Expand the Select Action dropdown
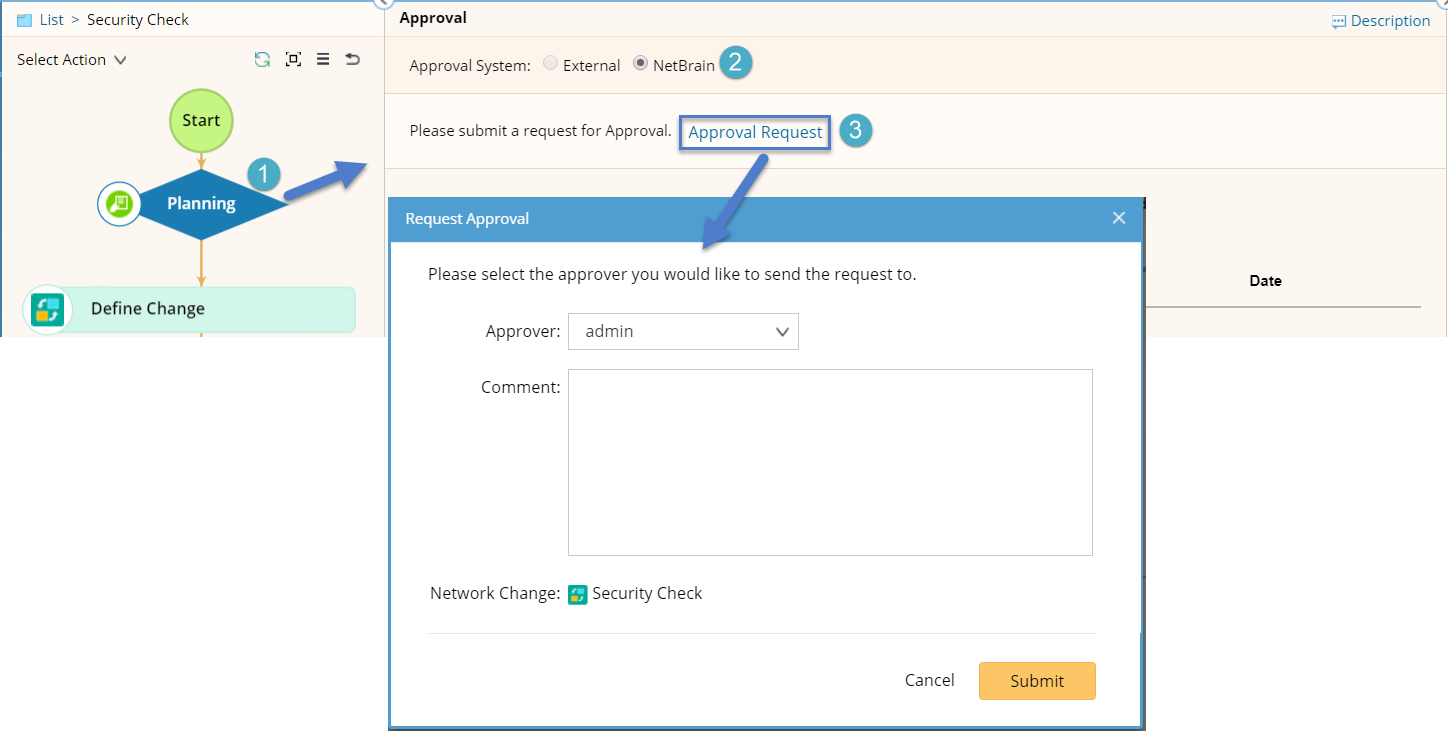The image size is (1448, 731). coord(71,60)
